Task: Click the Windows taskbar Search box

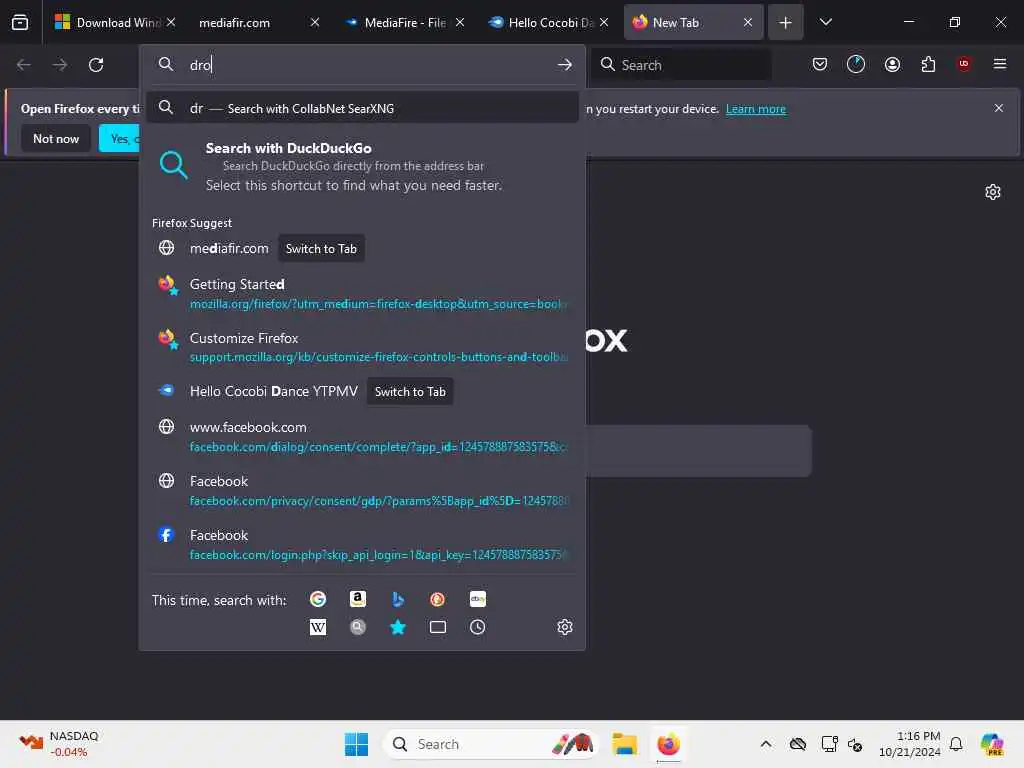Action: click(x=491, y=744)
